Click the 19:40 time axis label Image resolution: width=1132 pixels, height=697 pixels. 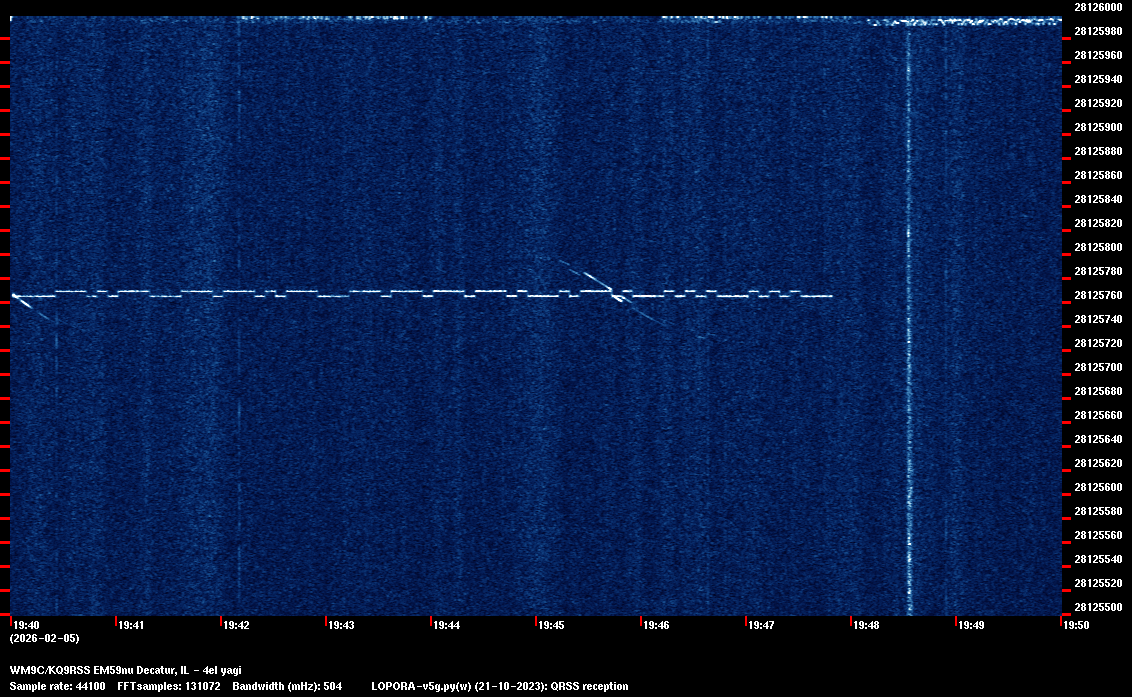click(26, 626)
